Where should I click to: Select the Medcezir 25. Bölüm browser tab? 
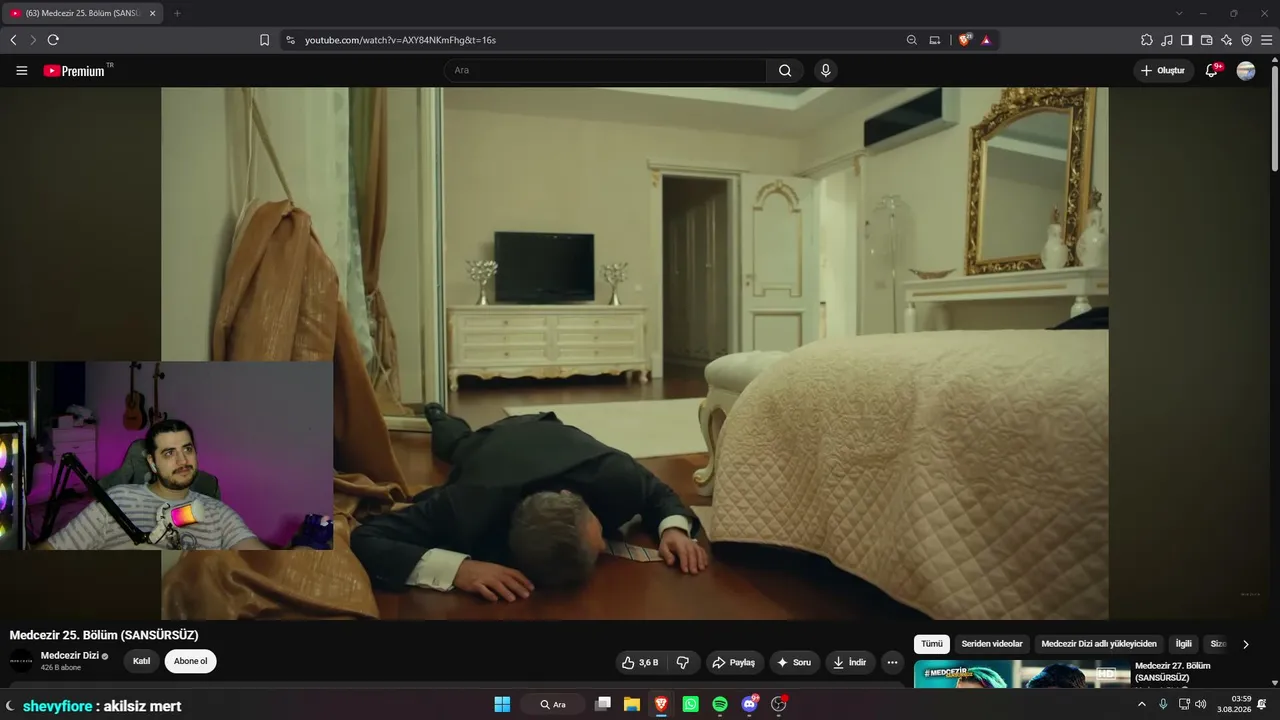[82, 13]
